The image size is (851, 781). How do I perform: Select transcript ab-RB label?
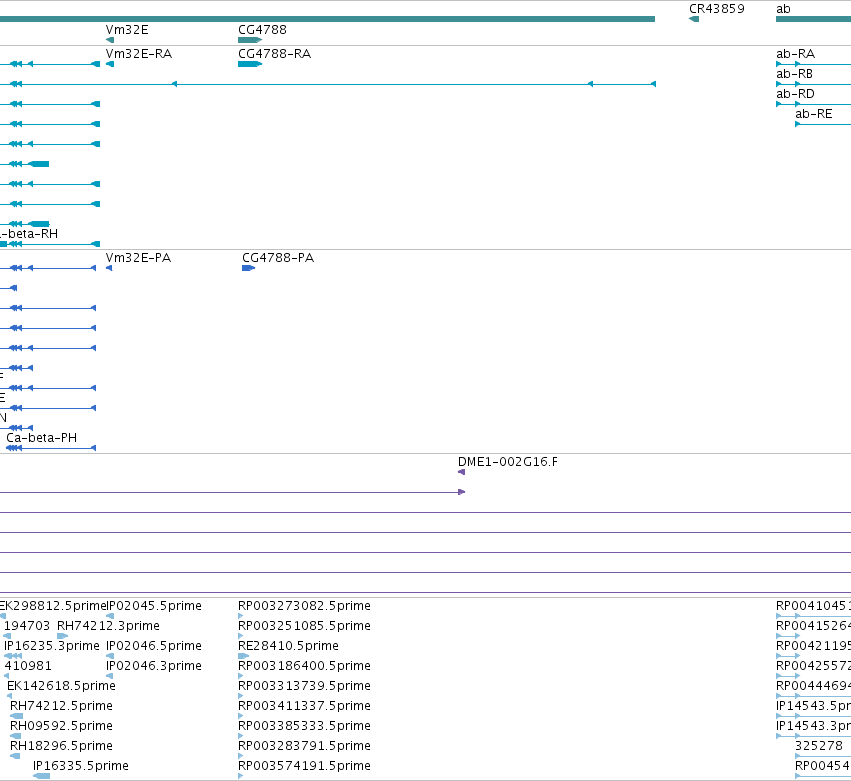point(795,74)
